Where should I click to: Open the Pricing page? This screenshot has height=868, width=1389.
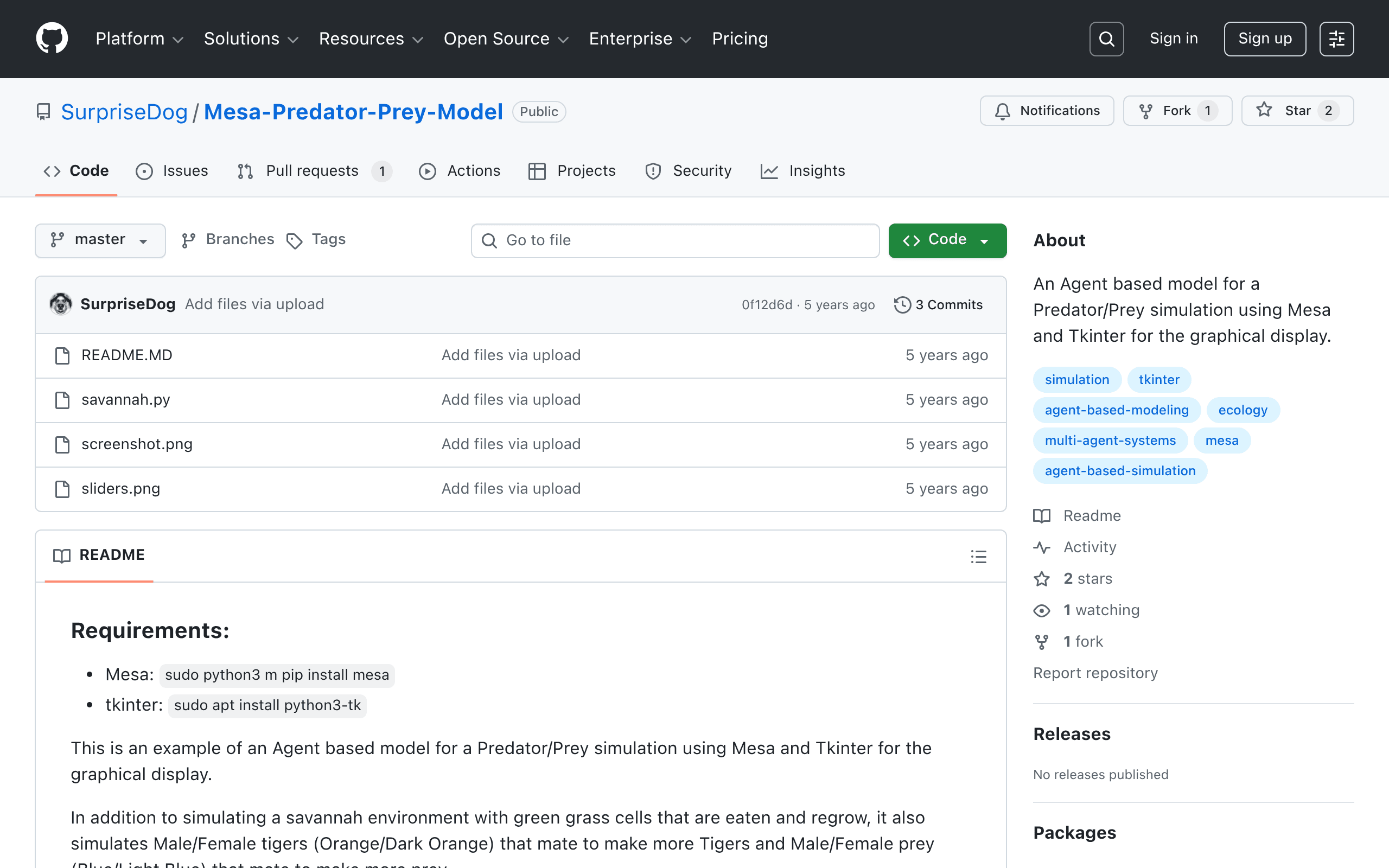point(740,39)
